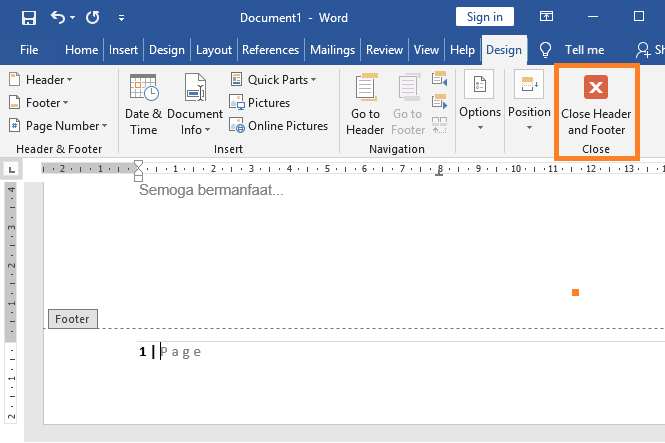Open the Document Info menu
Image resolution: width=665 pixels, height=443 pixels.
195,104
